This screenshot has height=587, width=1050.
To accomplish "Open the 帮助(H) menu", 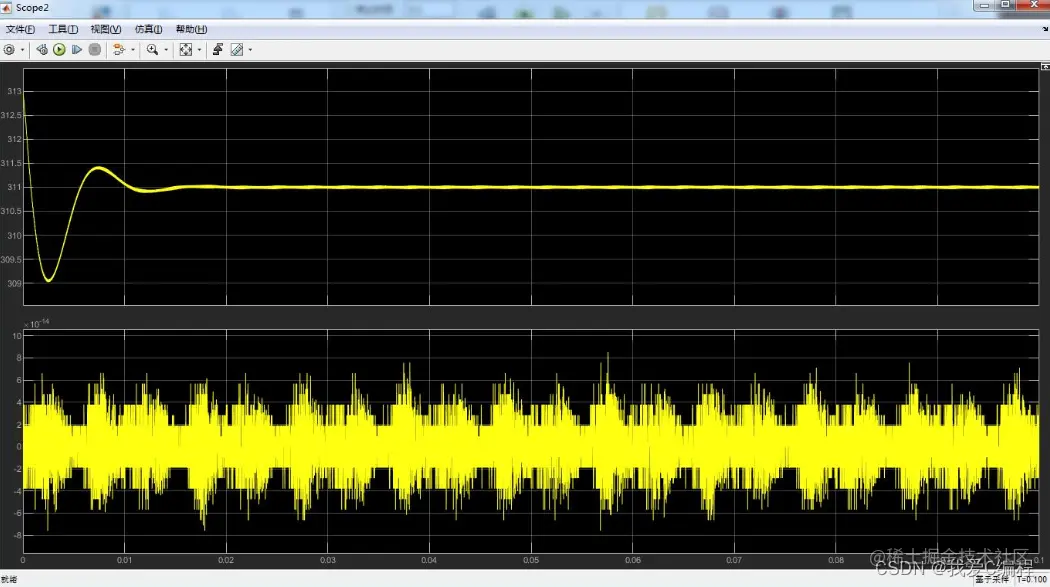I will click(192, 29).
